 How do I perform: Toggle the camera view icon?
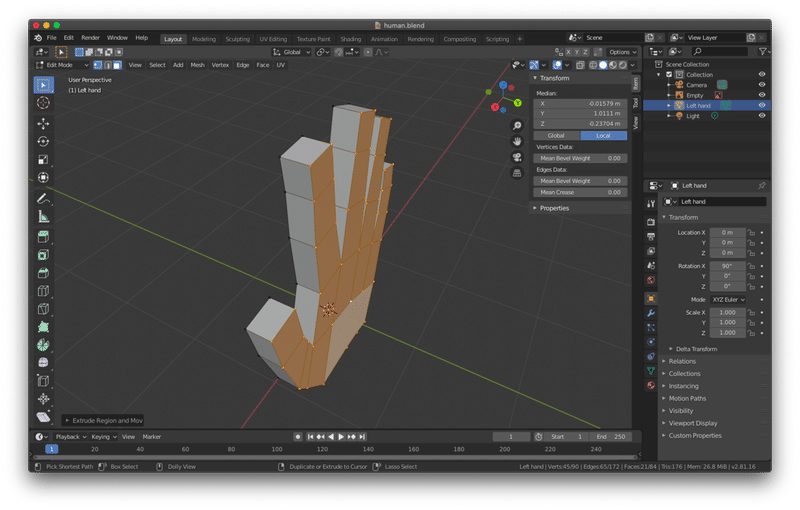click(517, 157)
